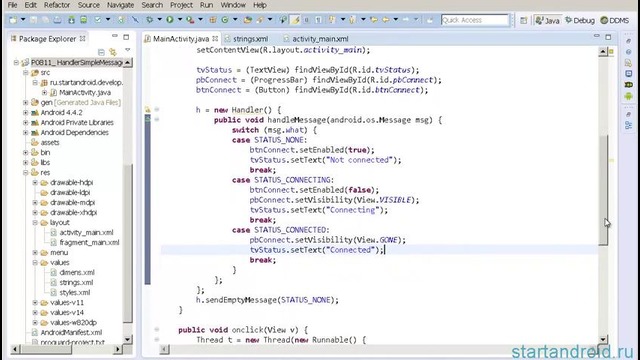
Task: Select activity_main.xml under layout folder
Action: point(86,232)
